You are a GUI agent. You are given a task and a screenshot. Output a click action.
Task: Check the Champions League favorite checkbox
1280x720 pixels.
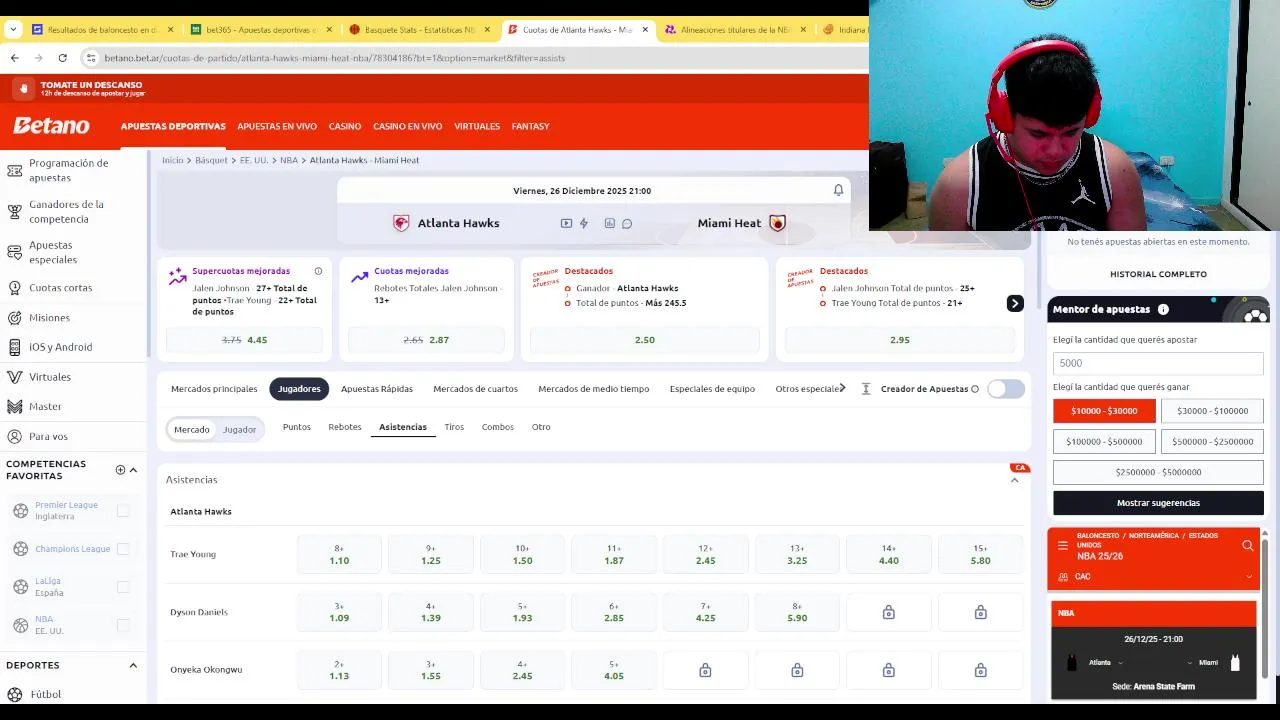pyautogui.click(x=123, y=549)
